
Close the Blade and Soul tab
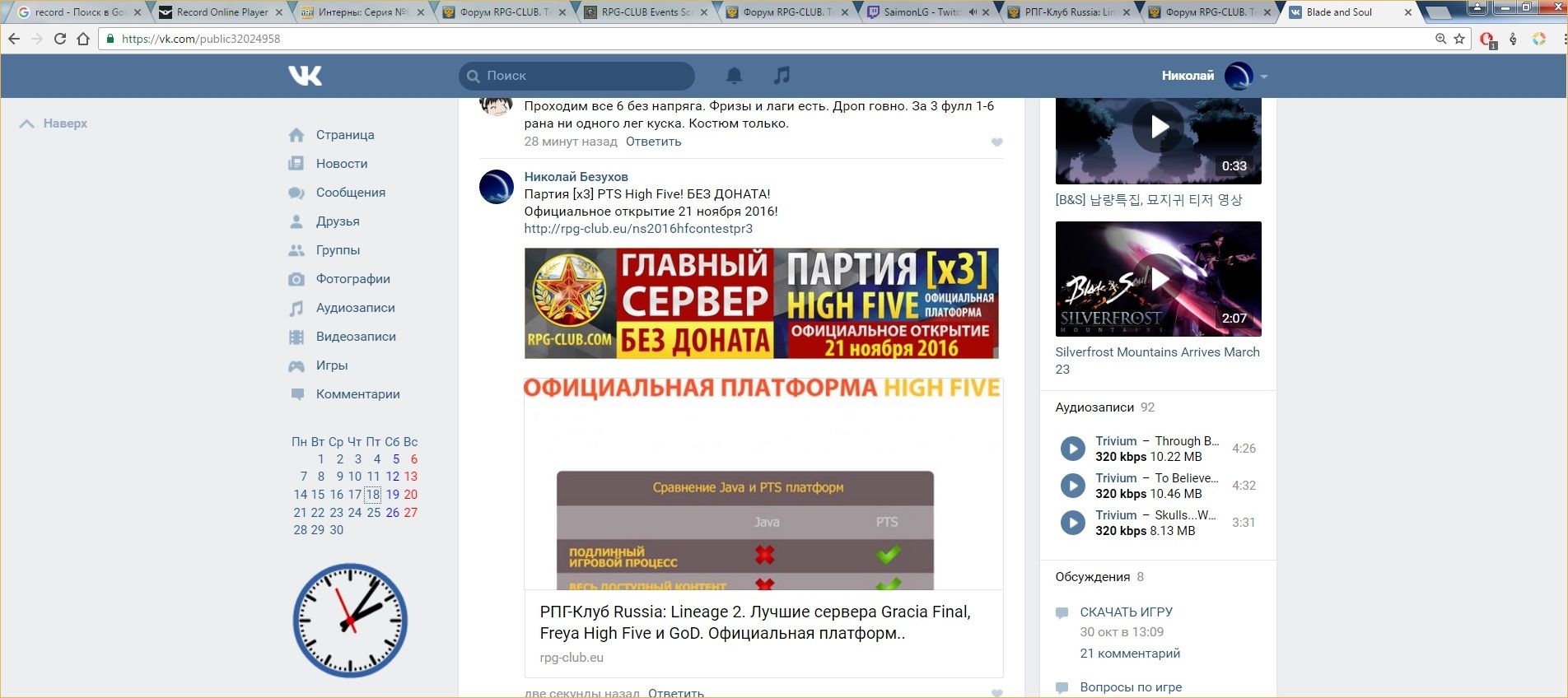tap(1407, 12)
